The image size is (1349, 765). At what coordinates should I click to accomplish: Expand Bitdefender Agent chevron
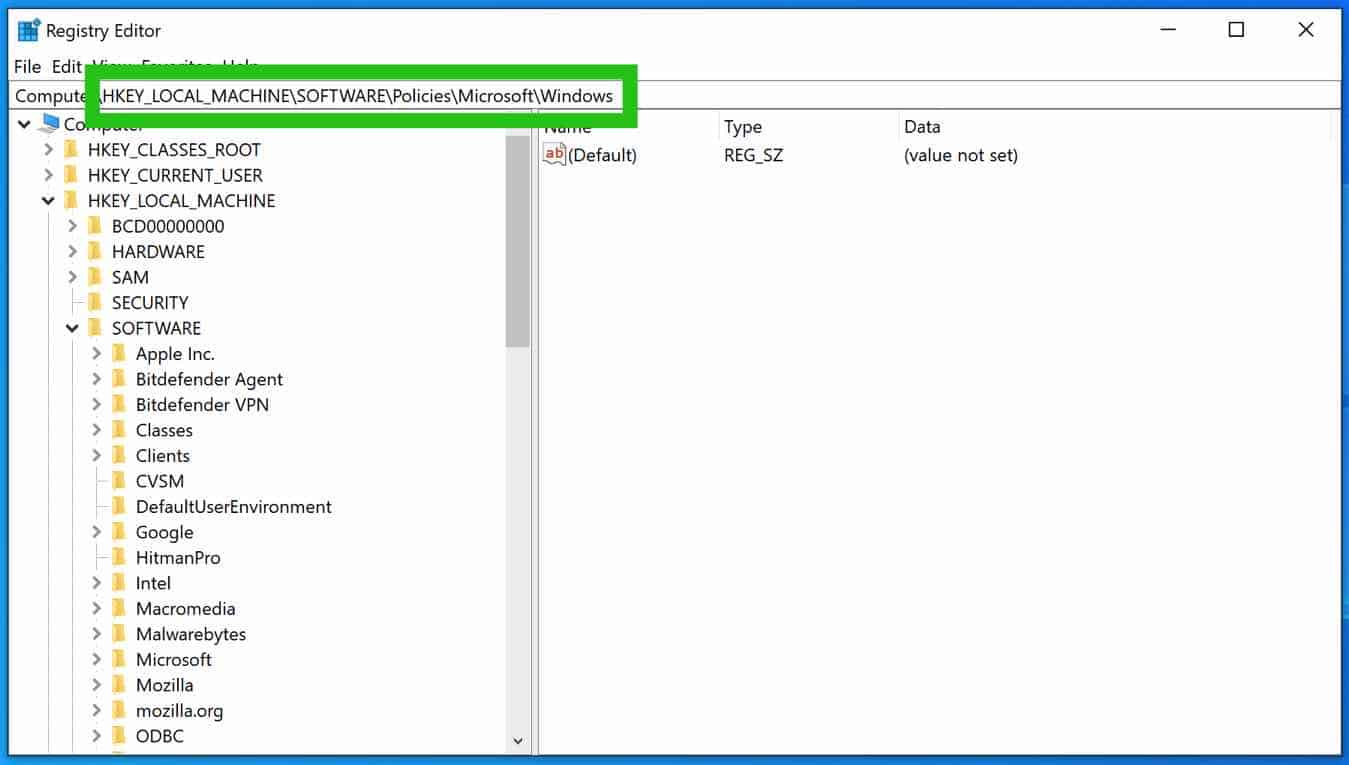click(x=96, y=379)
